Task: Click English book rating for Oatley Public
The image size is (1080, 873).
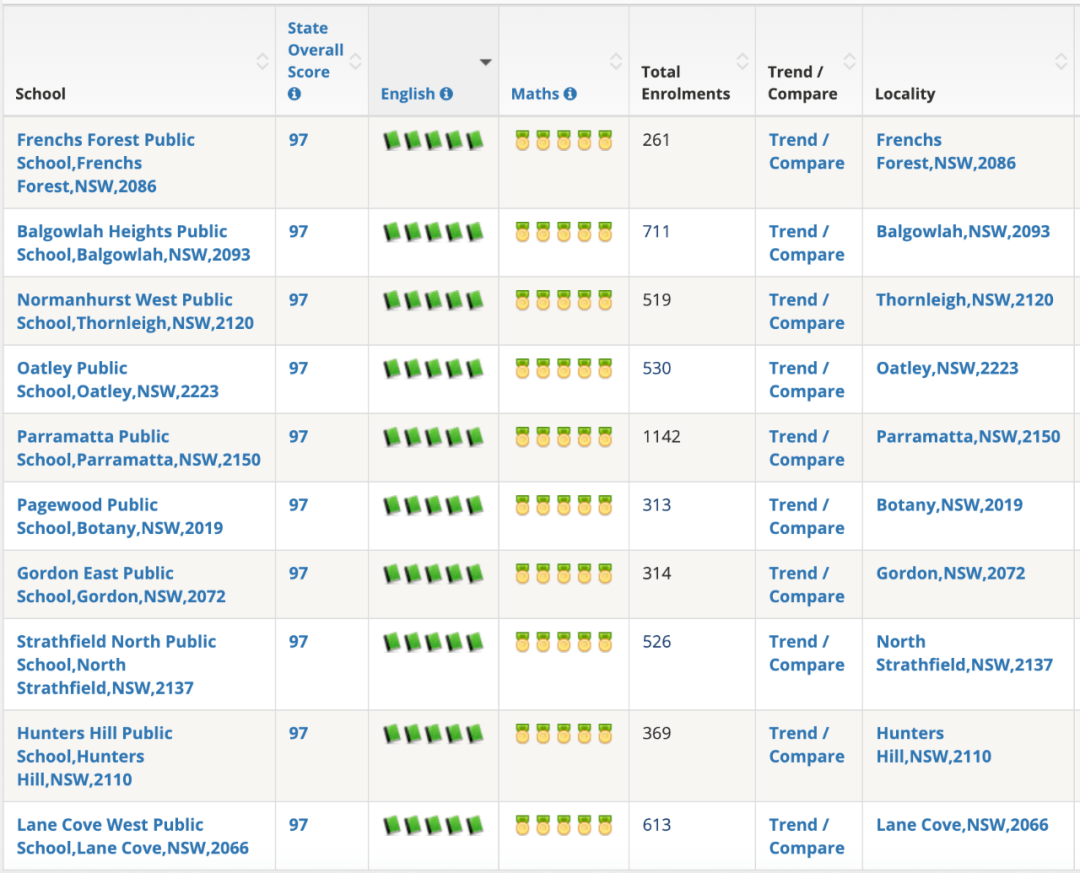Action: 433,369
